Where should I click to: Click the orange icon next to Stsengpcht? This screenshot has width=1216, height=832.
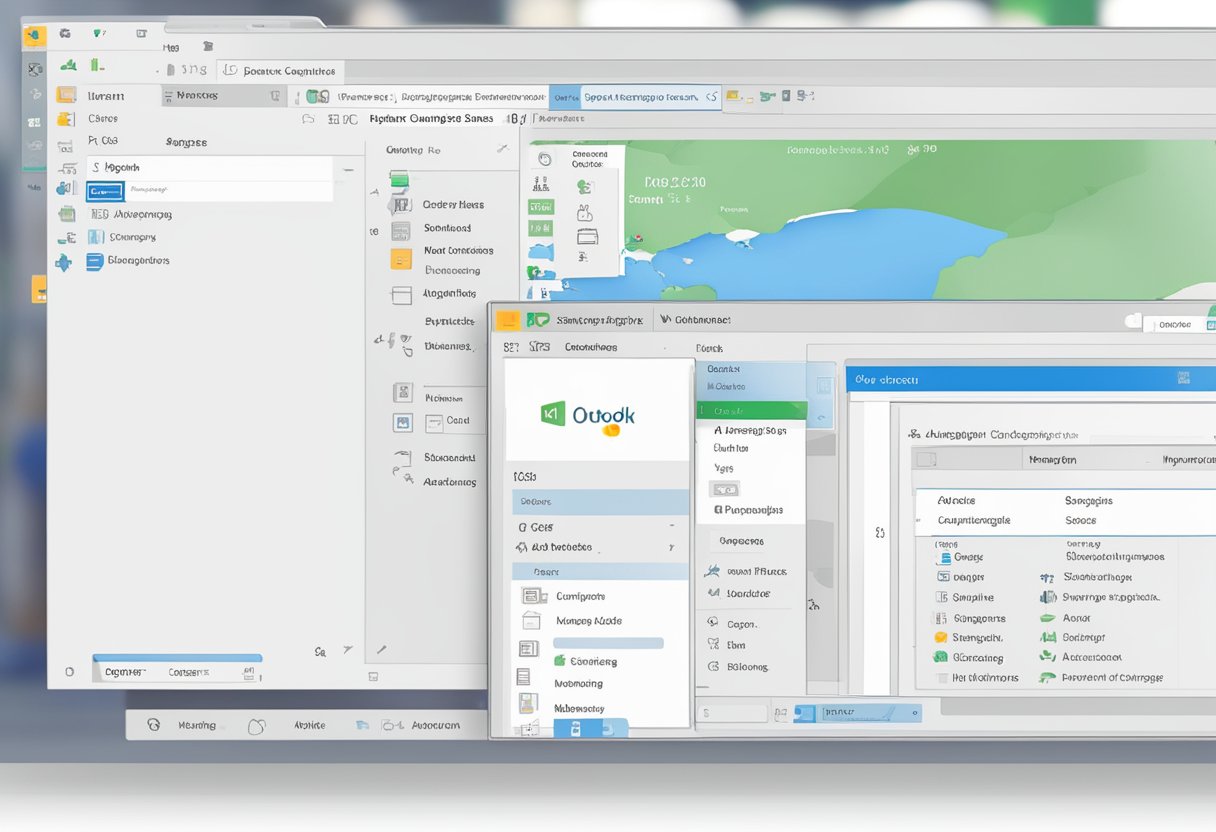coord(940,638)
